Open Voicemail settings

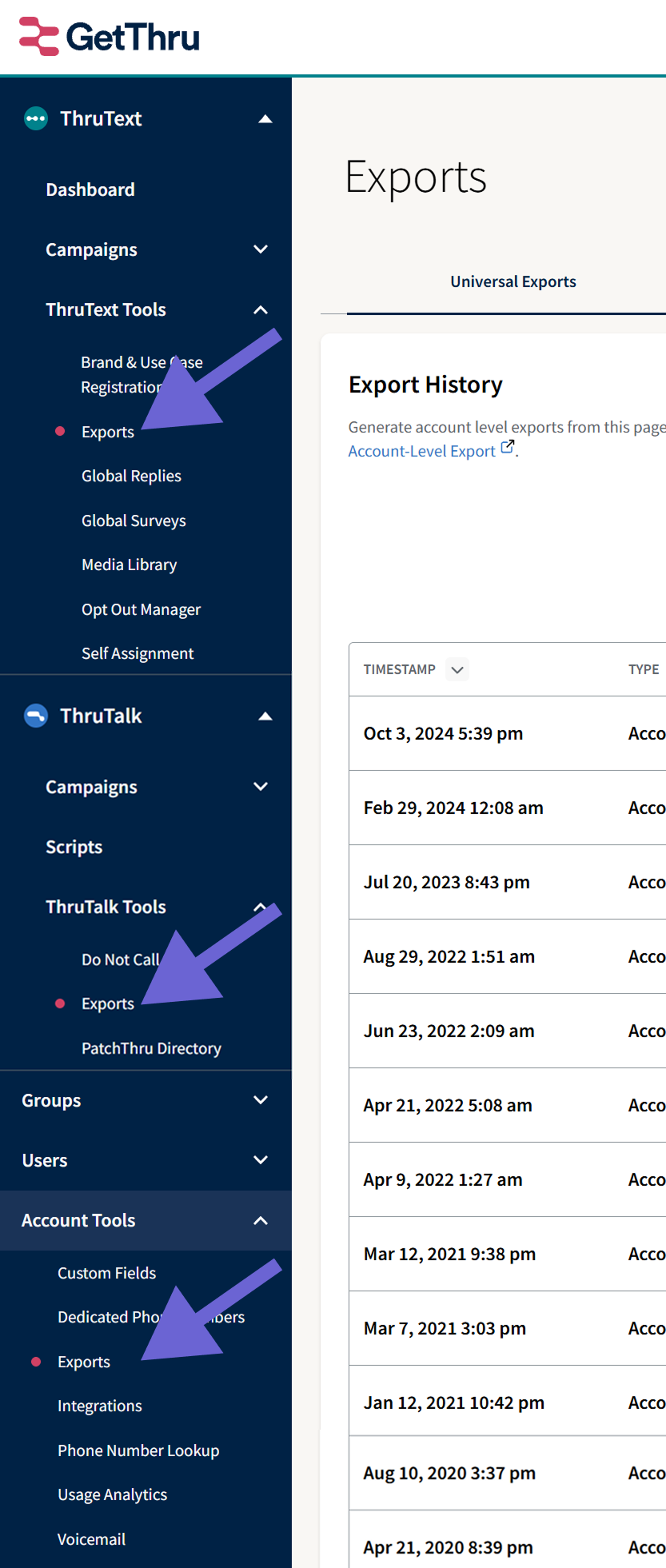(91, 1539)
